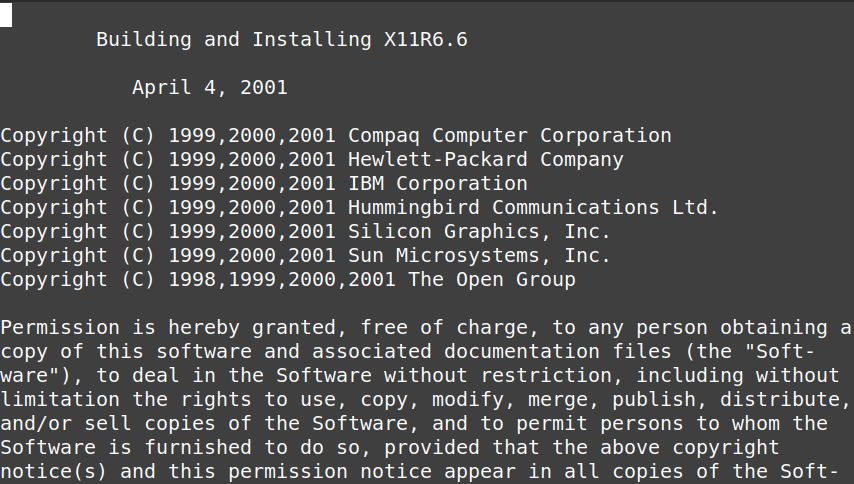Screen dimensions: 854x484
Task: Click "The Open Group" text
Action: click(x=492, y=280)
